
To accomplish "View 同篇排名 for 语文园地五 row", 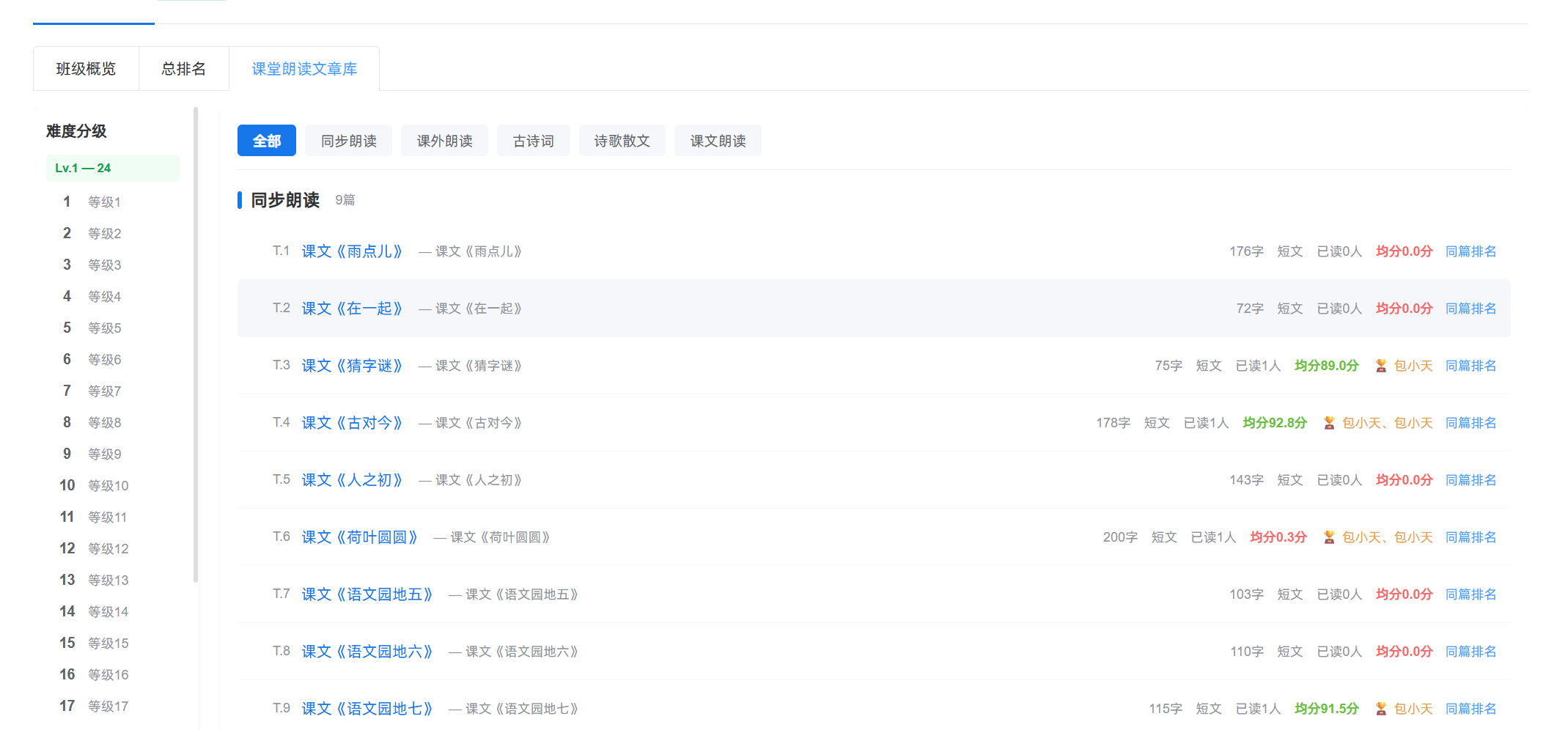I will click(x=1471, y=594).
